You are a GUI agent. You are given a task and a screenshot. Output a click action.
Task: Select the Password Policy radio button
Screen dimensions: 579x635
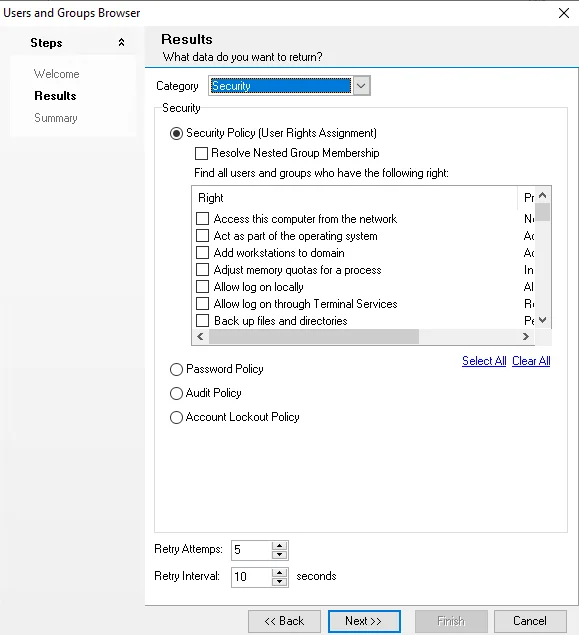click(x=176, y=369)
